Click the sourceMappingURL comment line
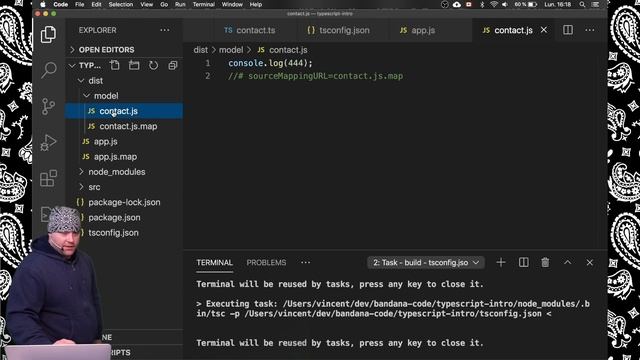 click(x=315, y=76)
